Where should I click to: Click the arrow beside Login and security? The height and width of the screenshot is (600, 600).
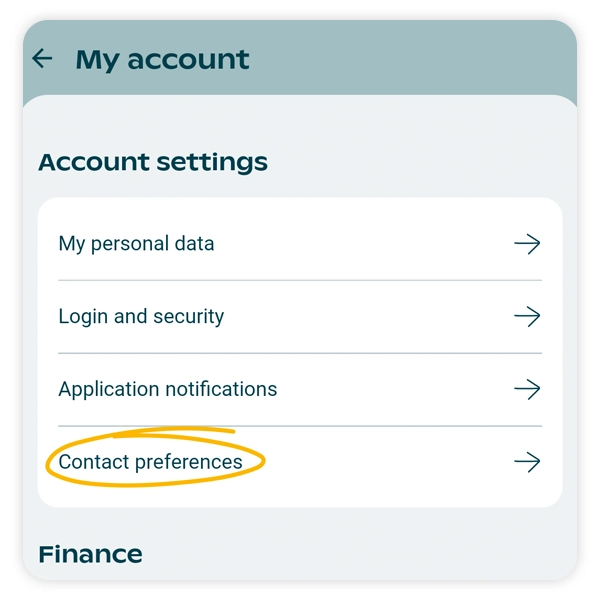[526, 316]
